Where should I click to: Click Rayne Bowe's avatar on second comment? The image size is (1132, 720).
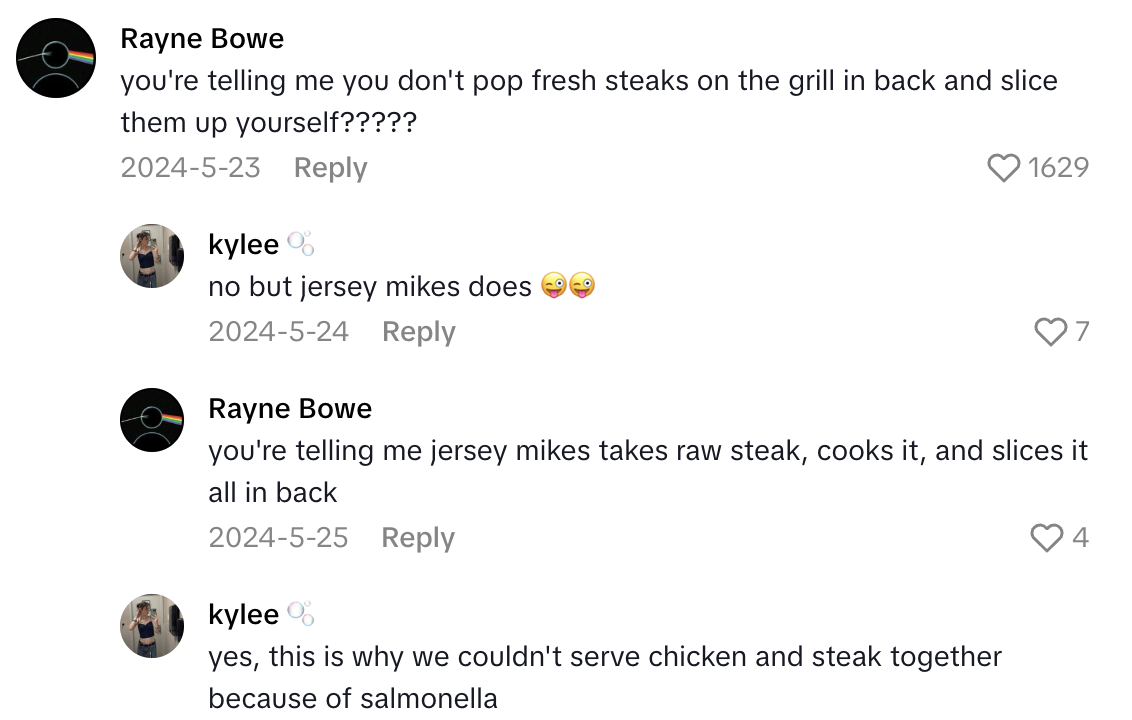(151, 420)
